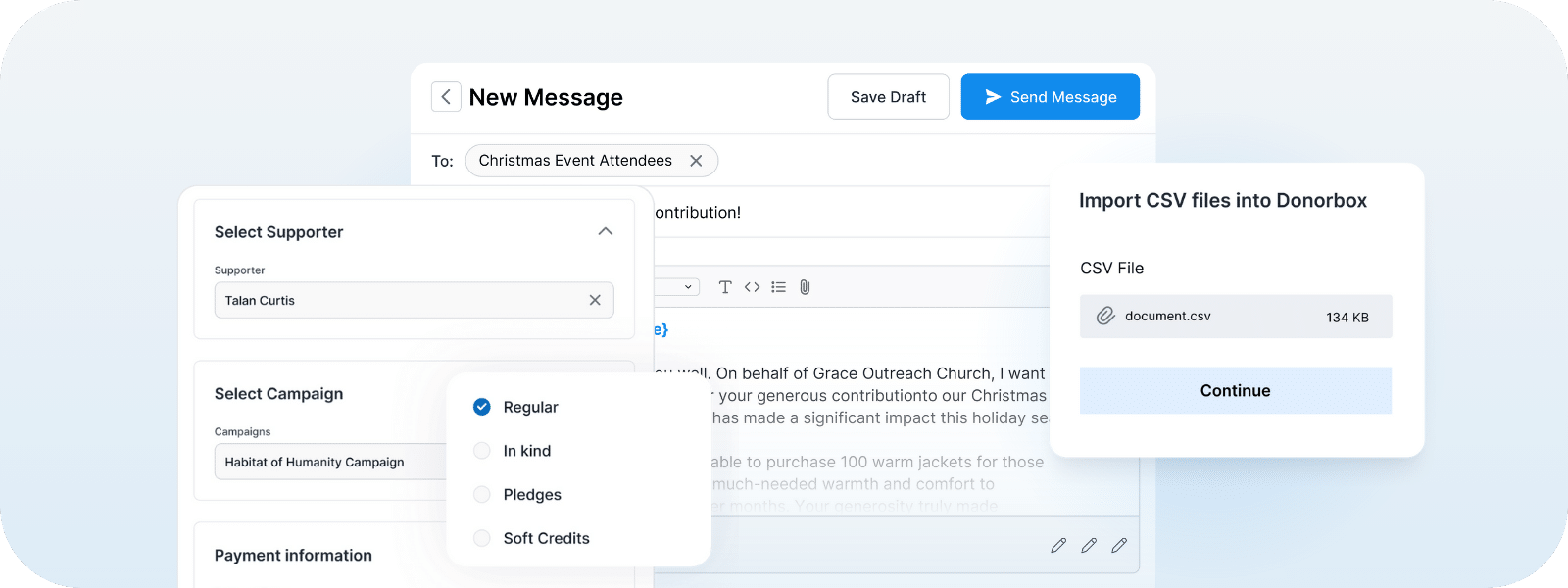Click the attachment paperclip in editor toolbar
The image size is (1568, 588).
tap(805, 287)
